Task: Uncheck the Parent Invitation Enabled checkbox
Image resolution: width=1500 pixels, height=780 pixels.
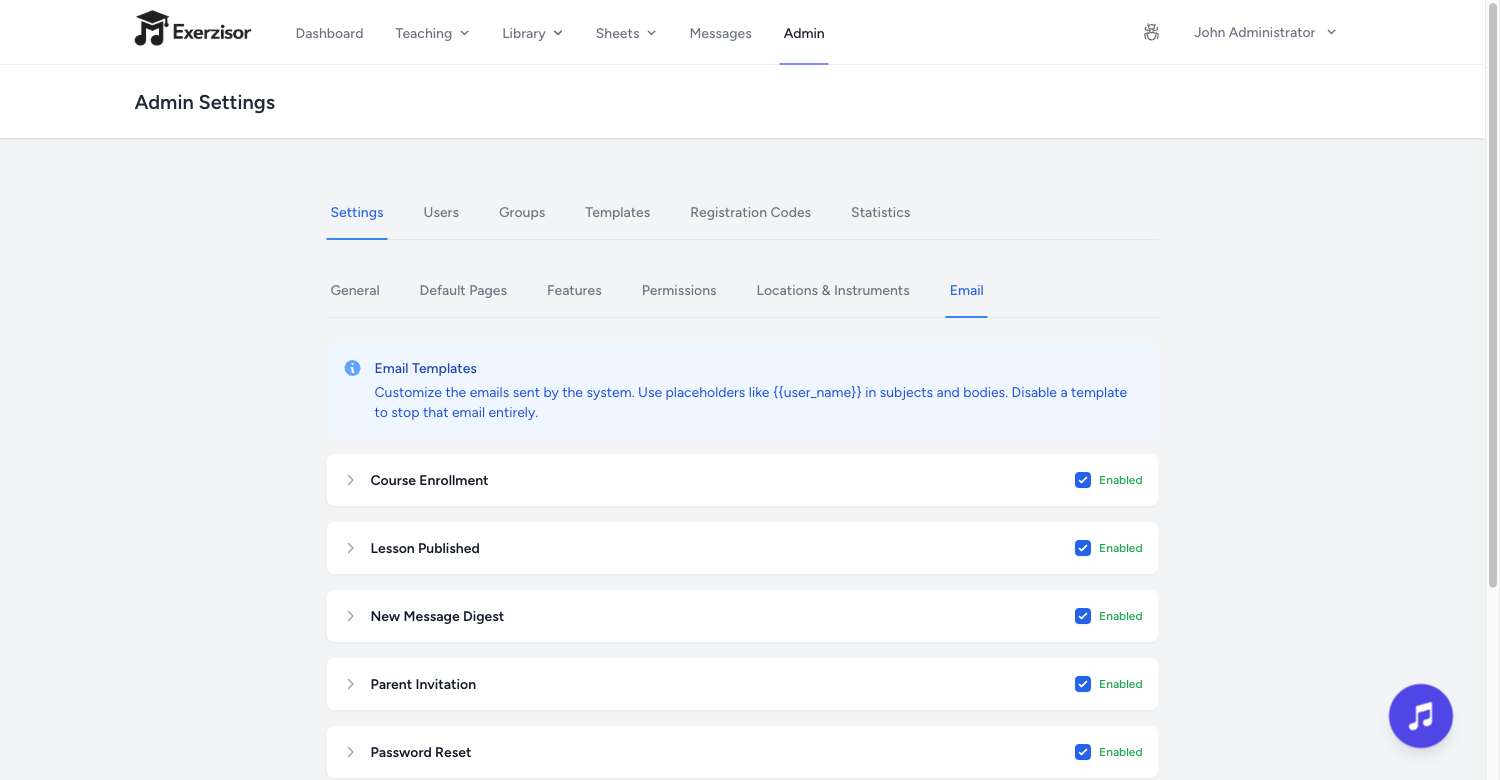Action: (1083, 684)
